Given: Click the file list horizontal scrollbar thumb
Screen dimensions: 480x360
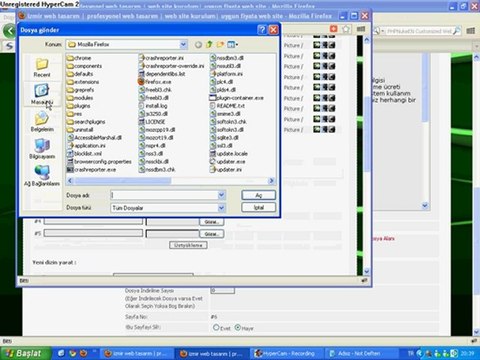Looking at the screenshot, I should [x=123, y=181].
